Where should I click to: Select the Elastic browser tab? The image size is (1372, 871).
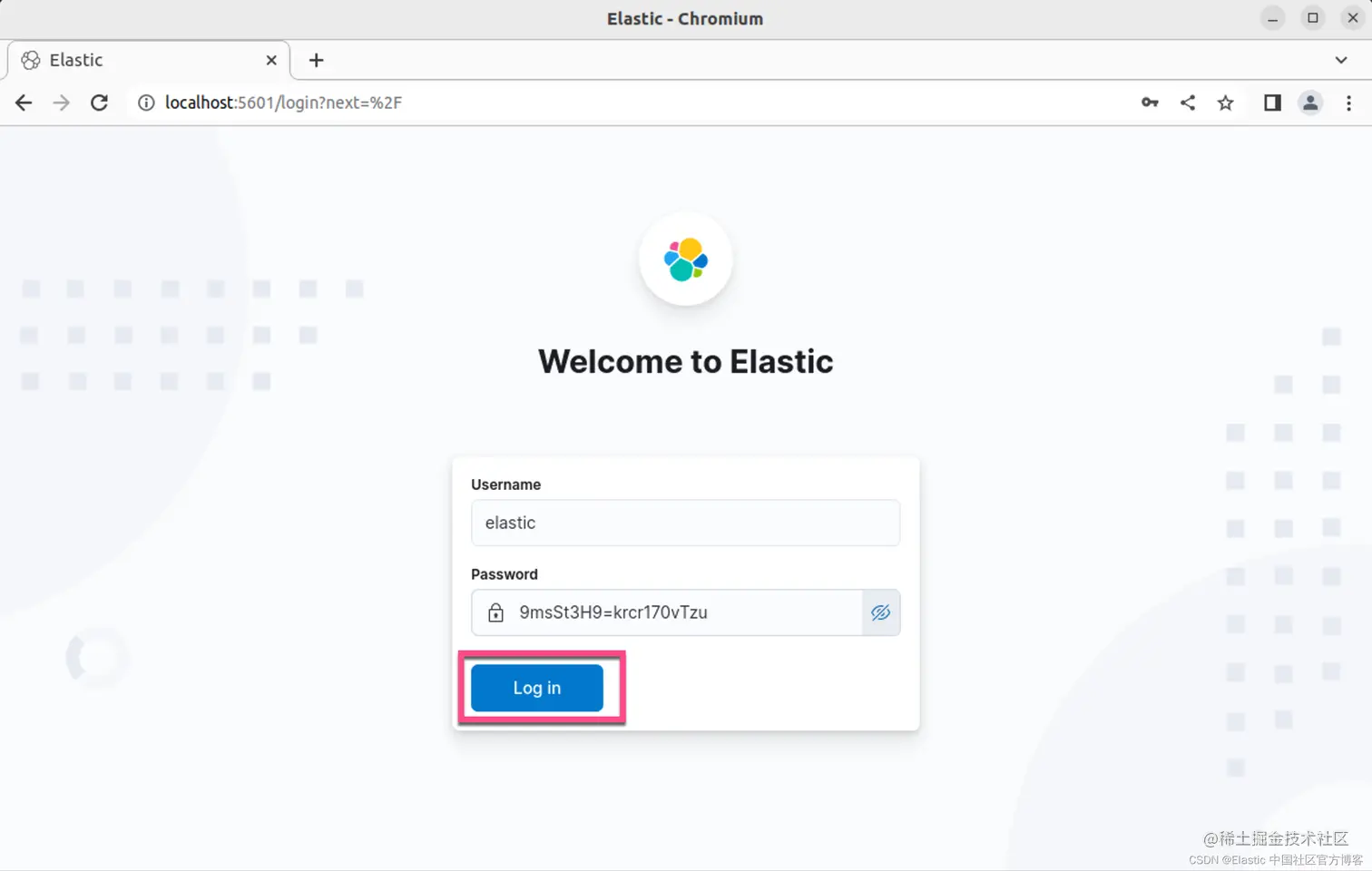149,60
